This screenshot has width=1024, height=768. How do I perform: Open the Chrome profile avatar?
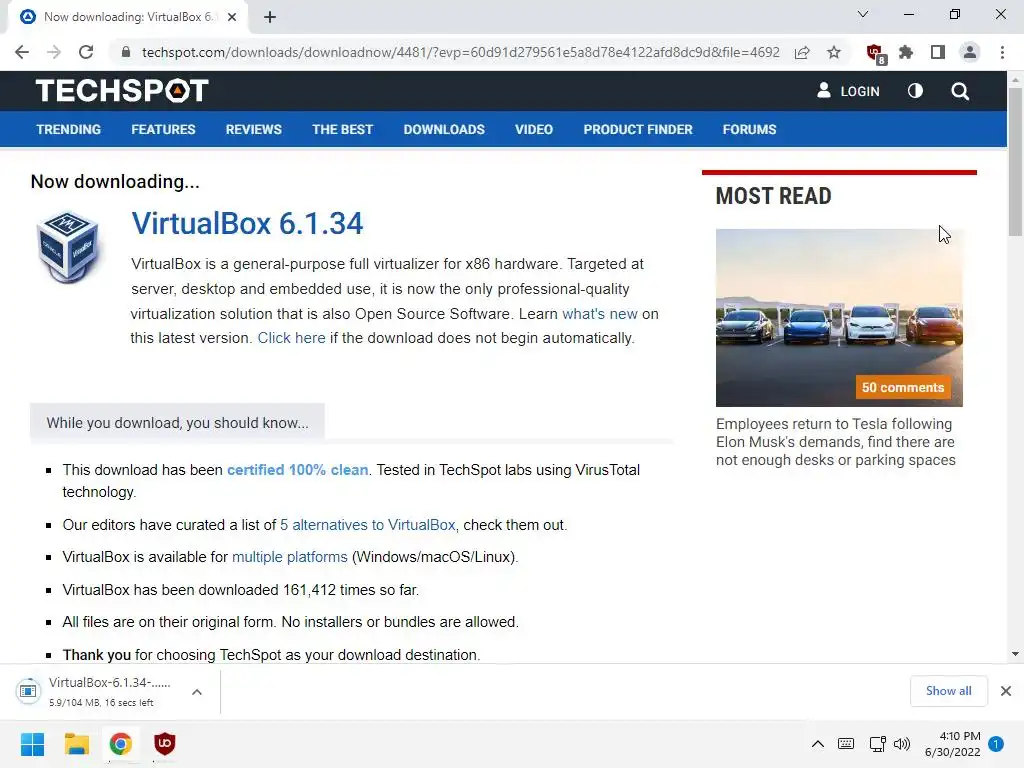pyautogui.click(x=970, y=52)
